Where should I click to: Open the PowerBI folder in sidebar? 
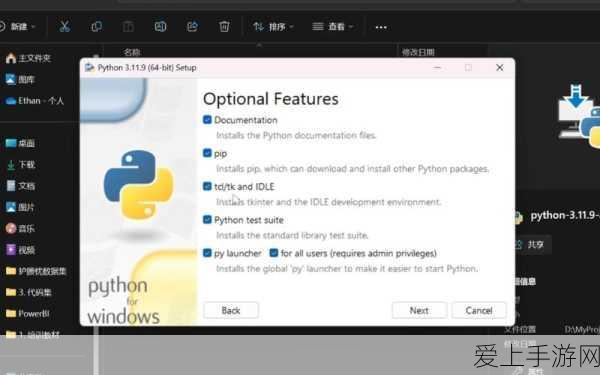click(x=28, y=314)
